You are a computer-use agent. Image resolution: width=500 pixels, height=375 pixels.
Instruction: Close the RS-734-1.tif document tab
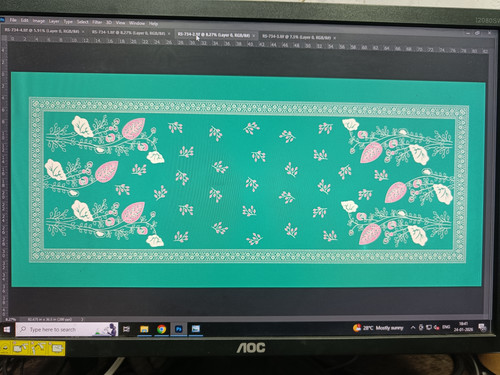(169, 34)
